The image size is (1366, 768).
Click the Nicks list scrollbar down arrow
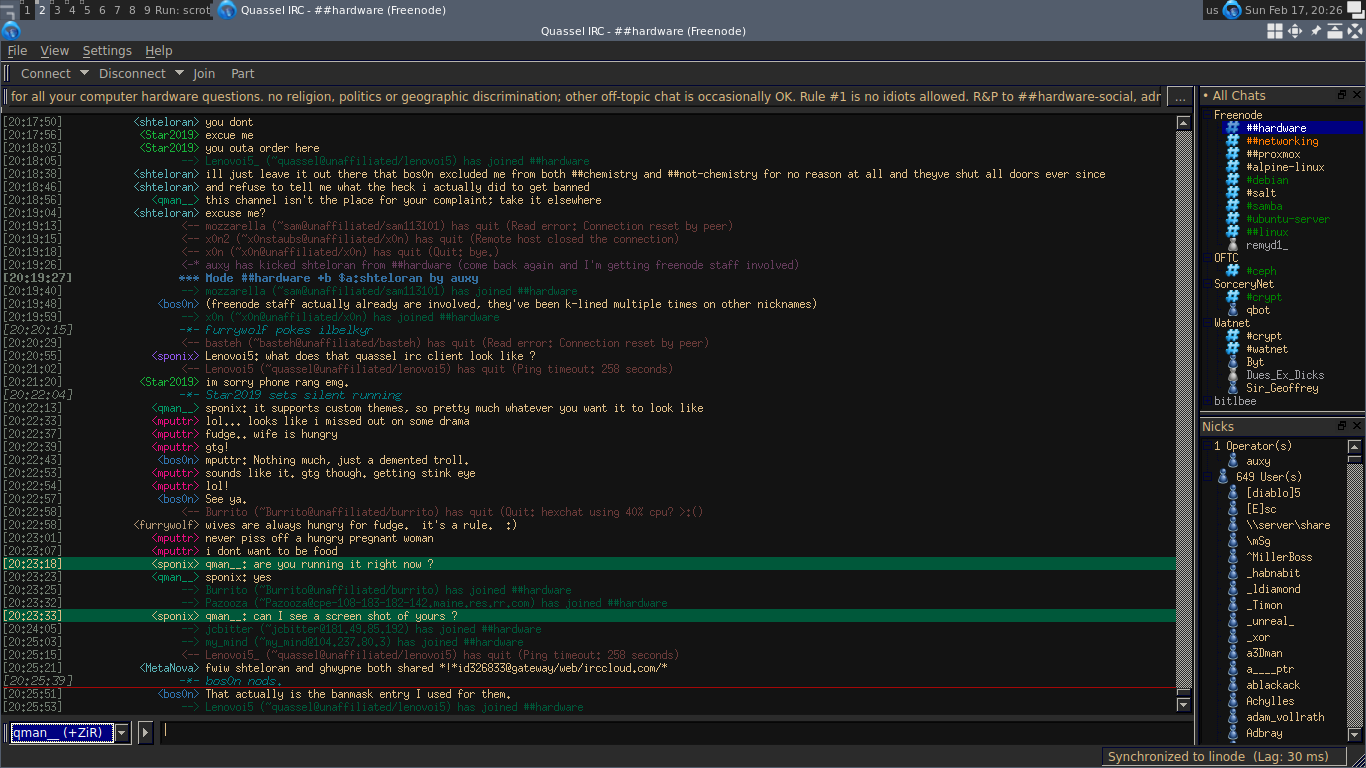pyautogui.click(x=1355, y=735)
